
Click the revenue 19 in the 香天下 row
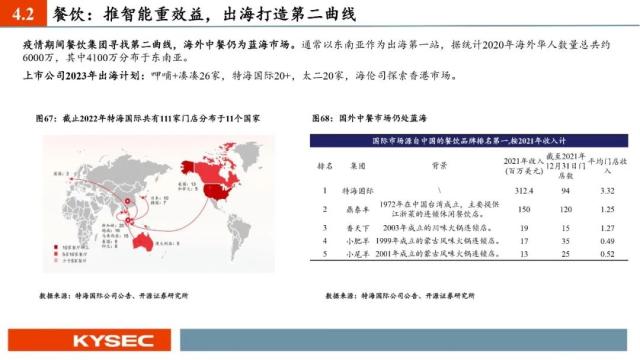pos(524,229)
